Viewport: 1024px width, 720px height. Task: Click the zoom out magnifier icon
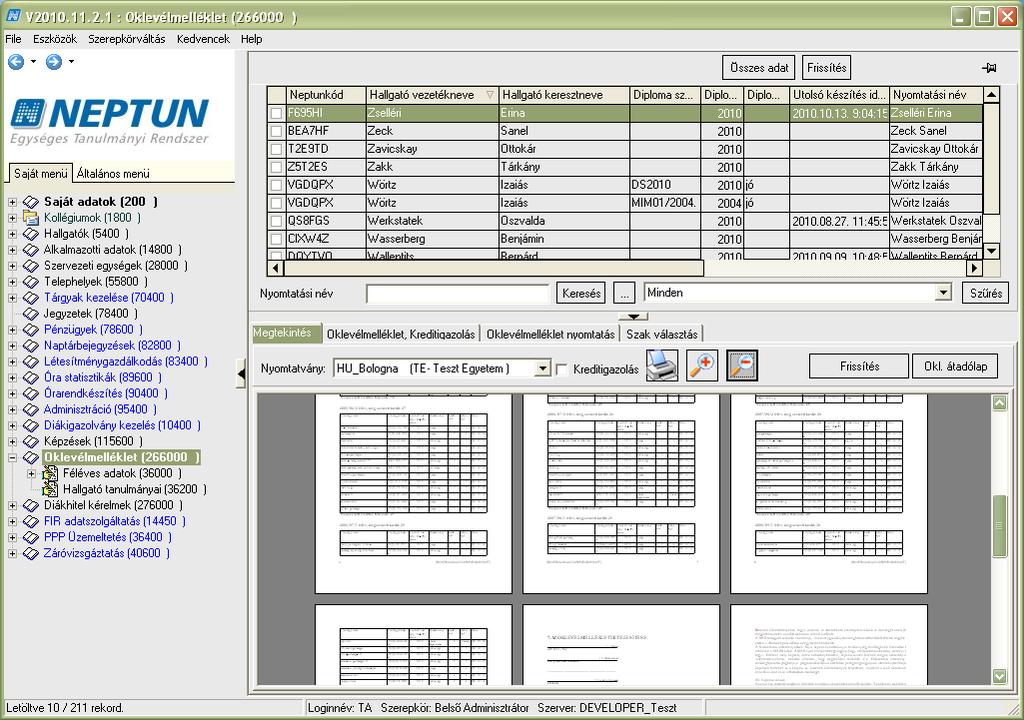coord(743,366)
